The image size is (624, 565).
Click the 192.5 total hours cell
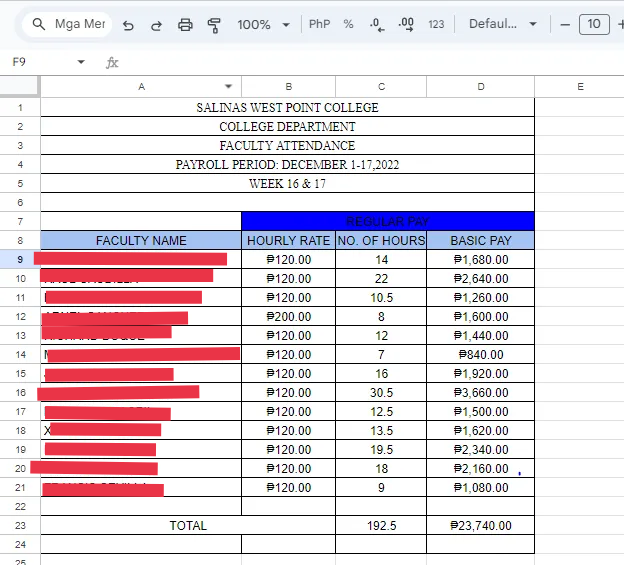point(381,525)
